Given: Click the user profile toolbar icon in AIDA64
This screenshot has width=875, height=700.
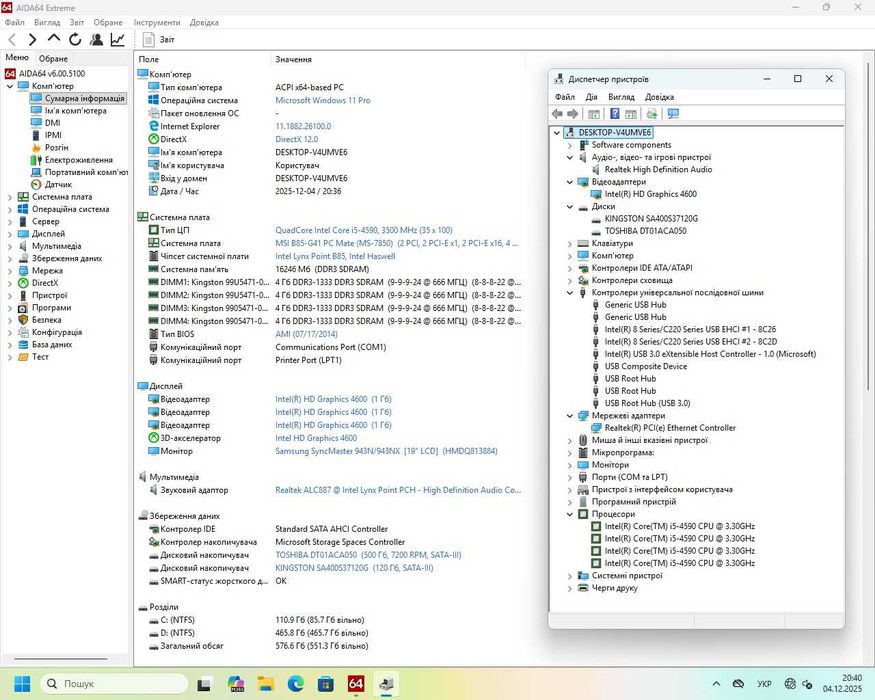Looking at the screenshot, I should [96, 40].
